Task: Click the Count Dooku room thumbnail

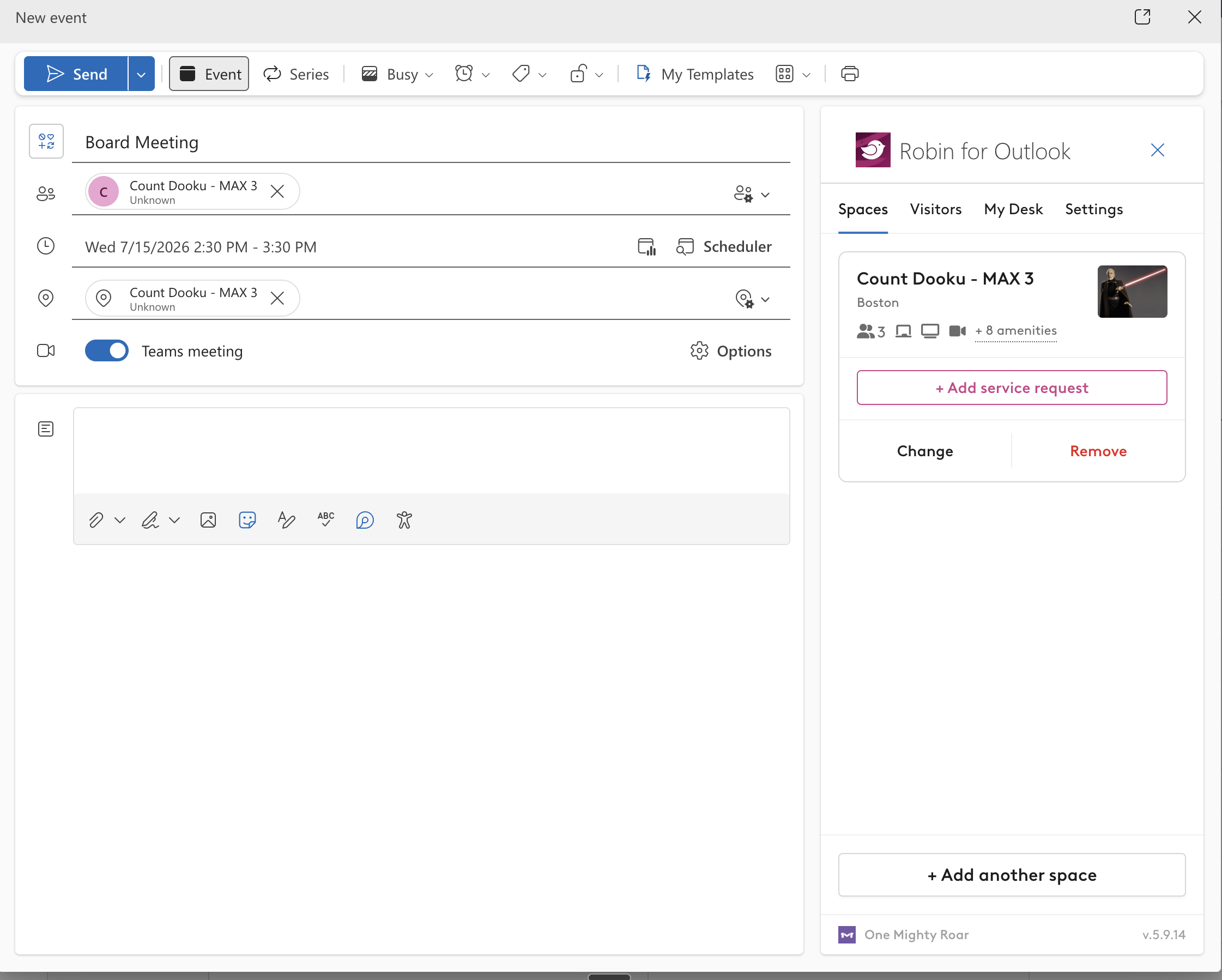Action: 1132,292
